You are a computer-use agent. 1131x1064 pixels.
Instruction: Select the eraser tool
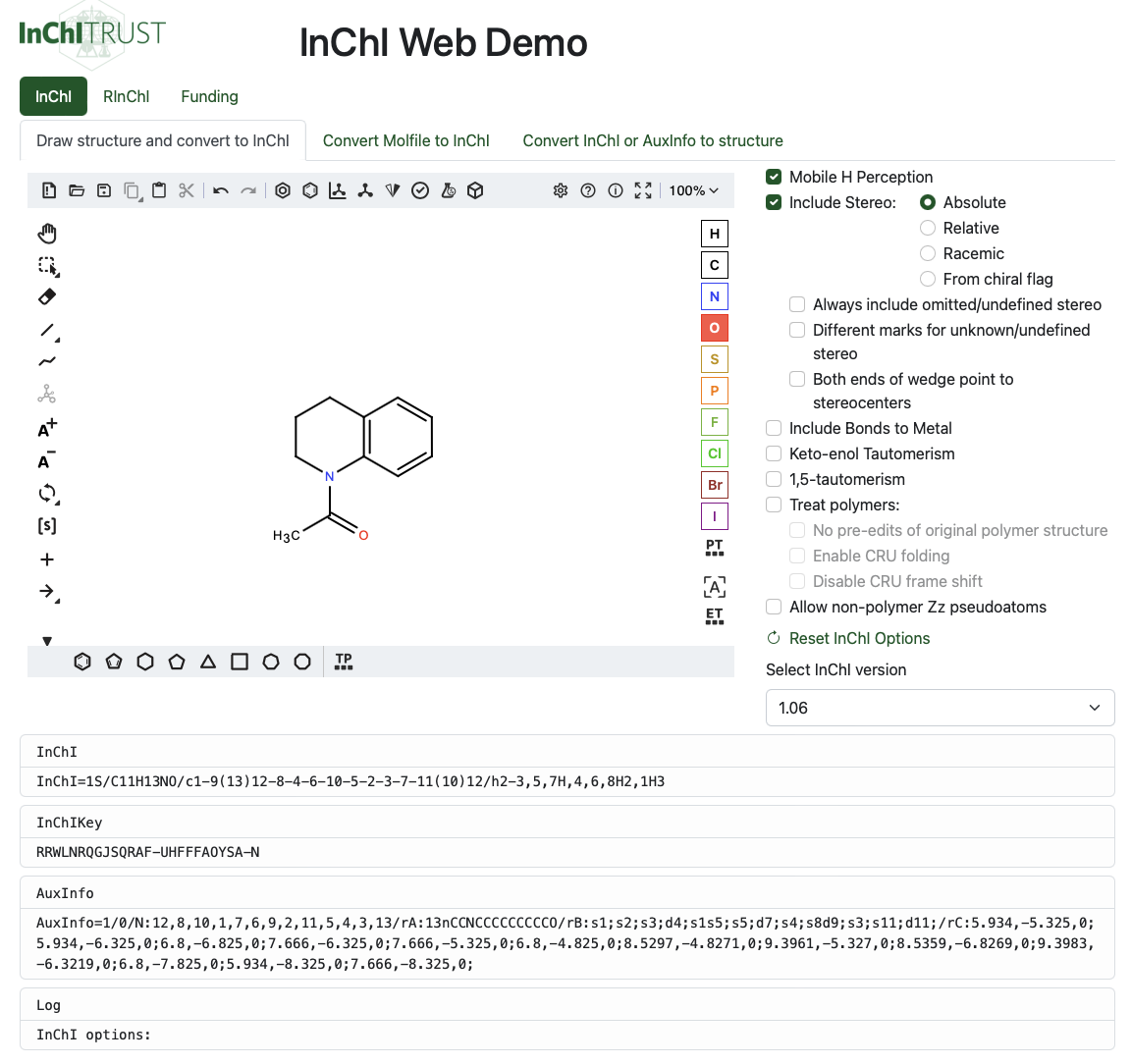point(47,295)
